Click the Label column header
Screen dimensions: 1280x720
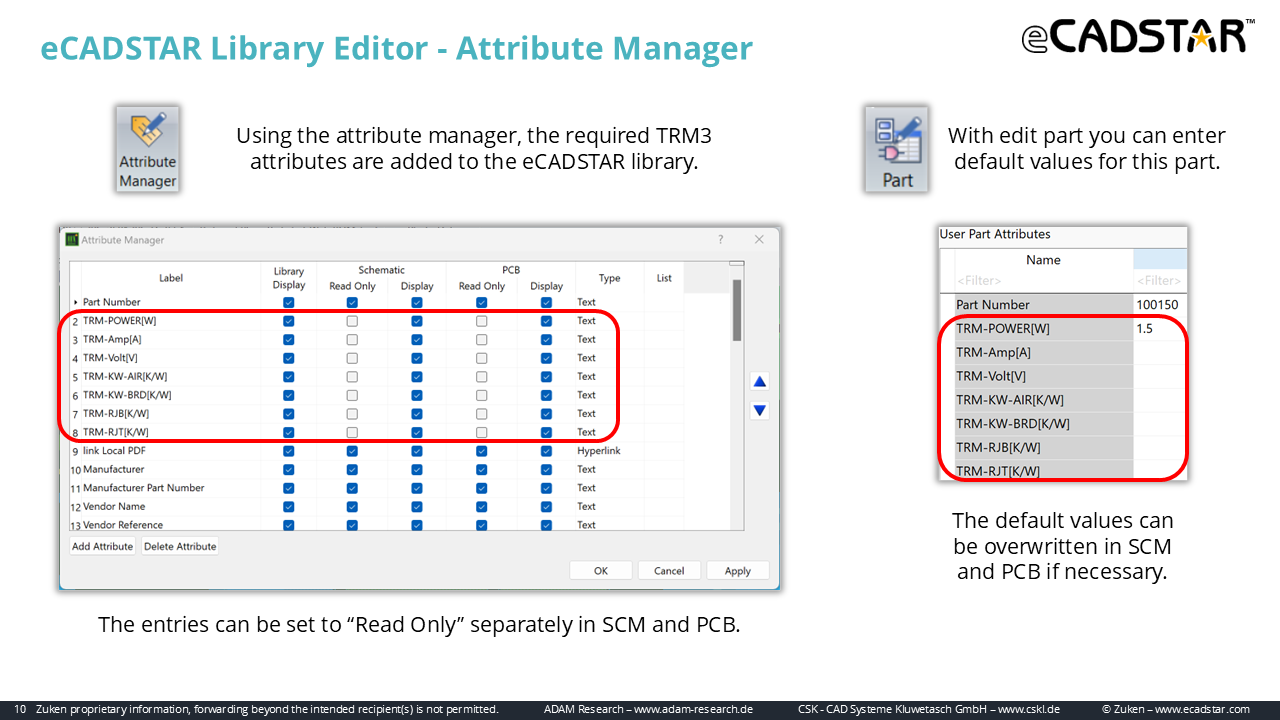pos(171,278)
